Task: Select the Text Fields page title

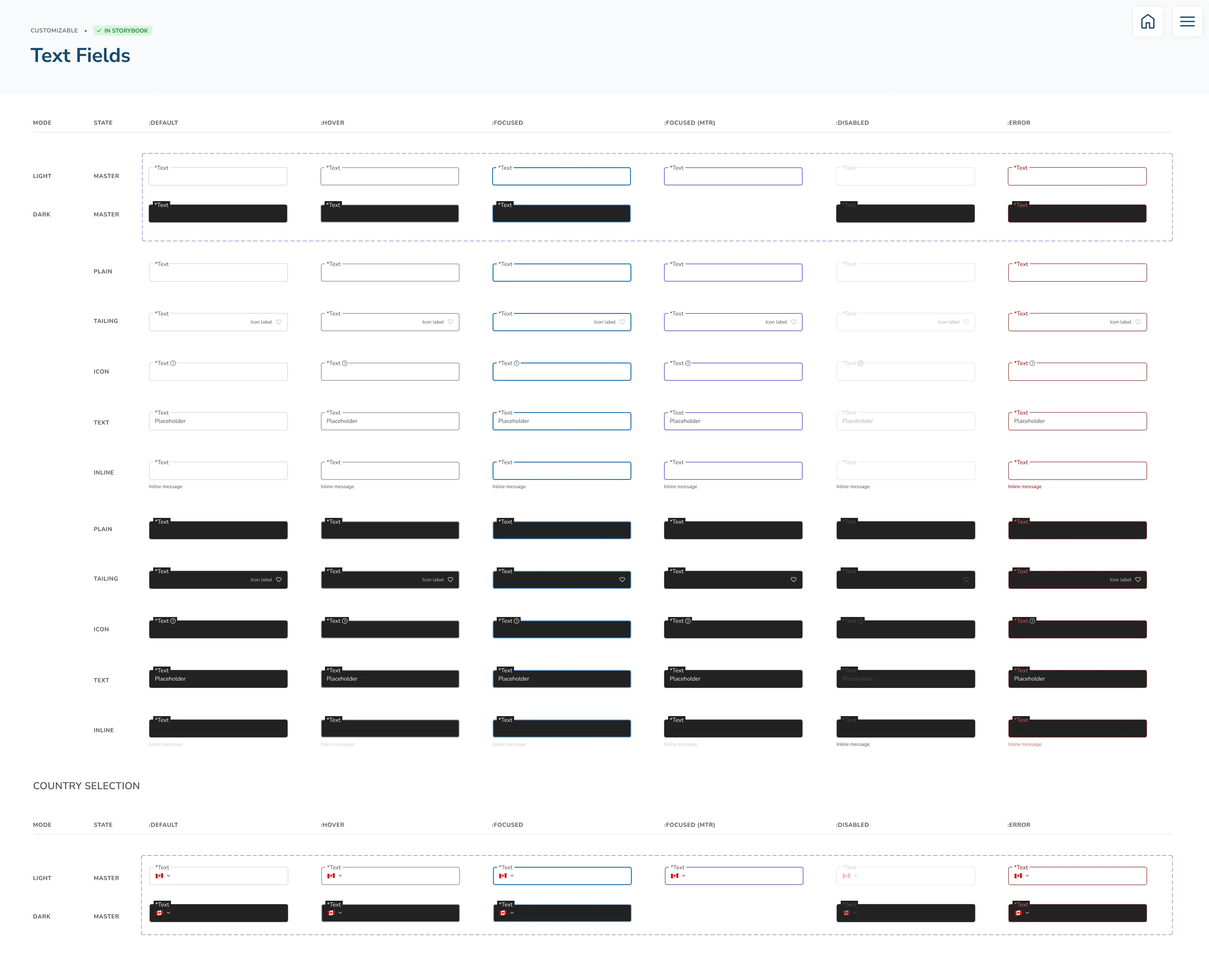Action: [80, 55]
